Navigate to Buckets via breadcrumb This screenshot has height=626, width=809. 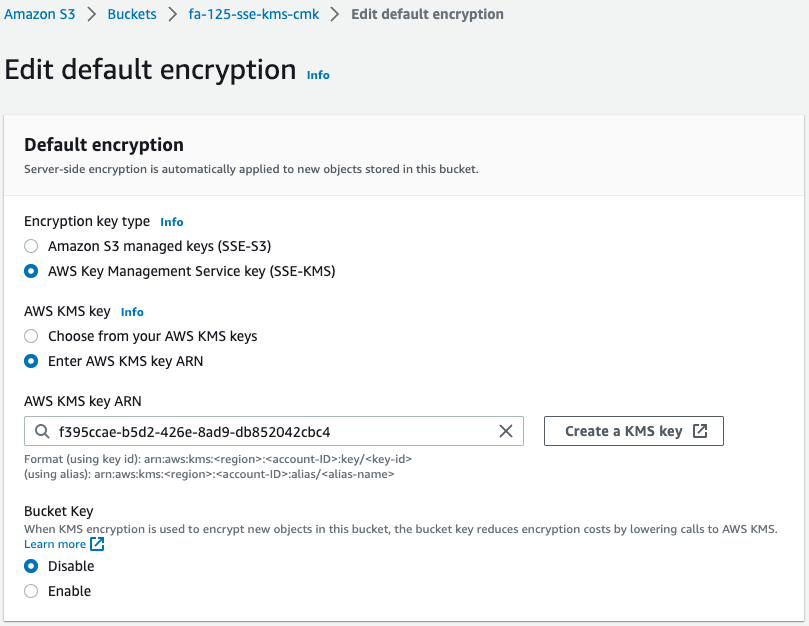pyautogui.click(x=131, y=14)
